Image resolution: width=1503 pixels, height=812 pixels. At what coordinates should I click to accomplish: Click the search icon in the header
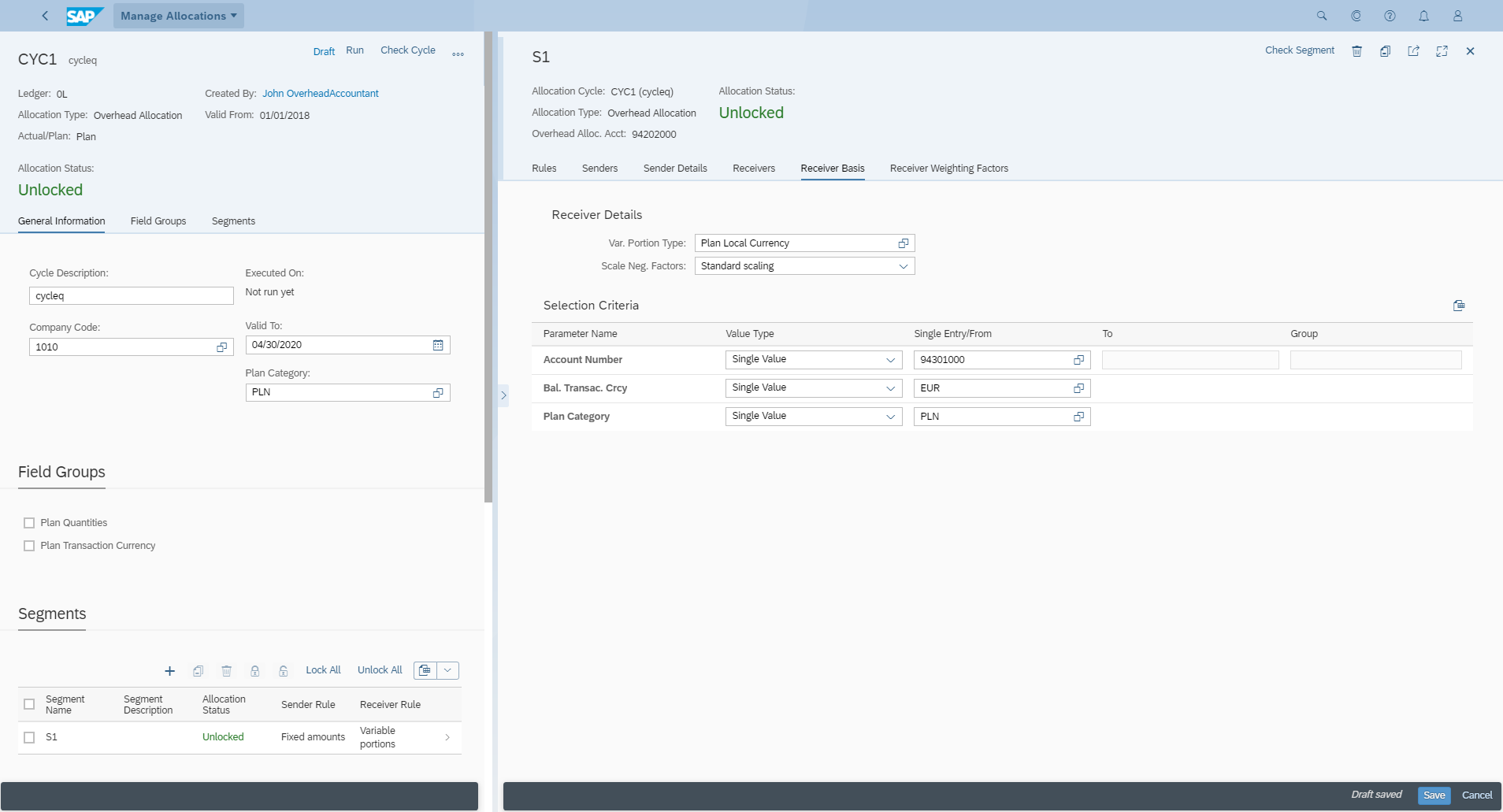click(1322, 16)
